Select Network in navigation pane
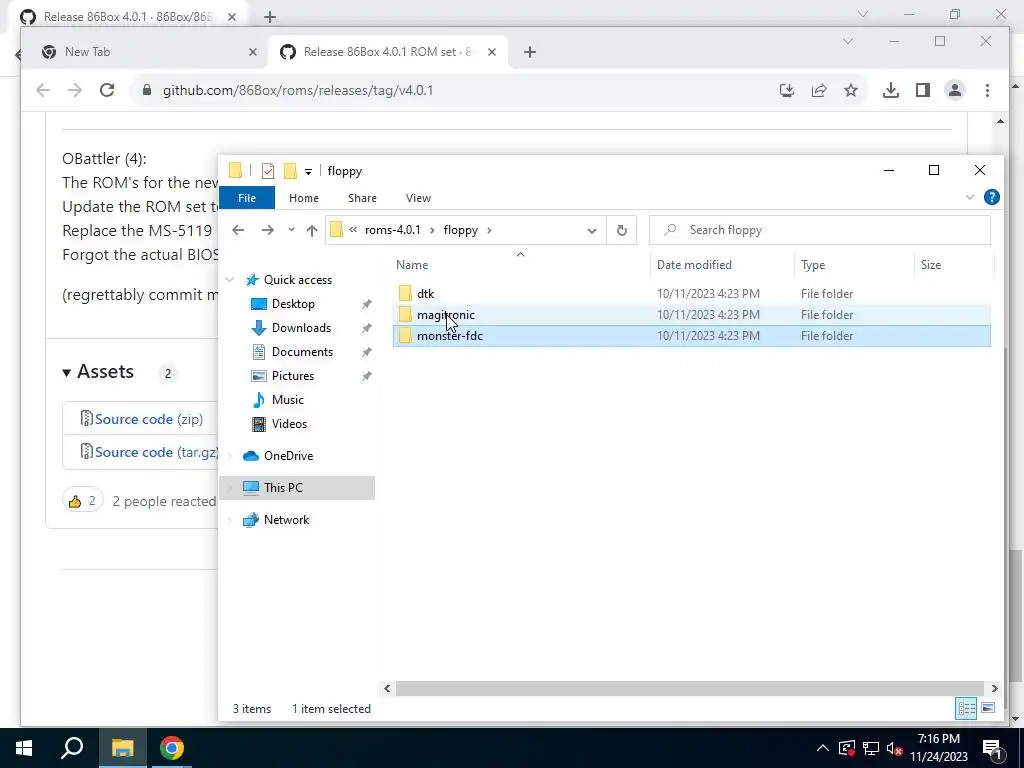This screenshot has width=1024, height=768. [286, 520]
